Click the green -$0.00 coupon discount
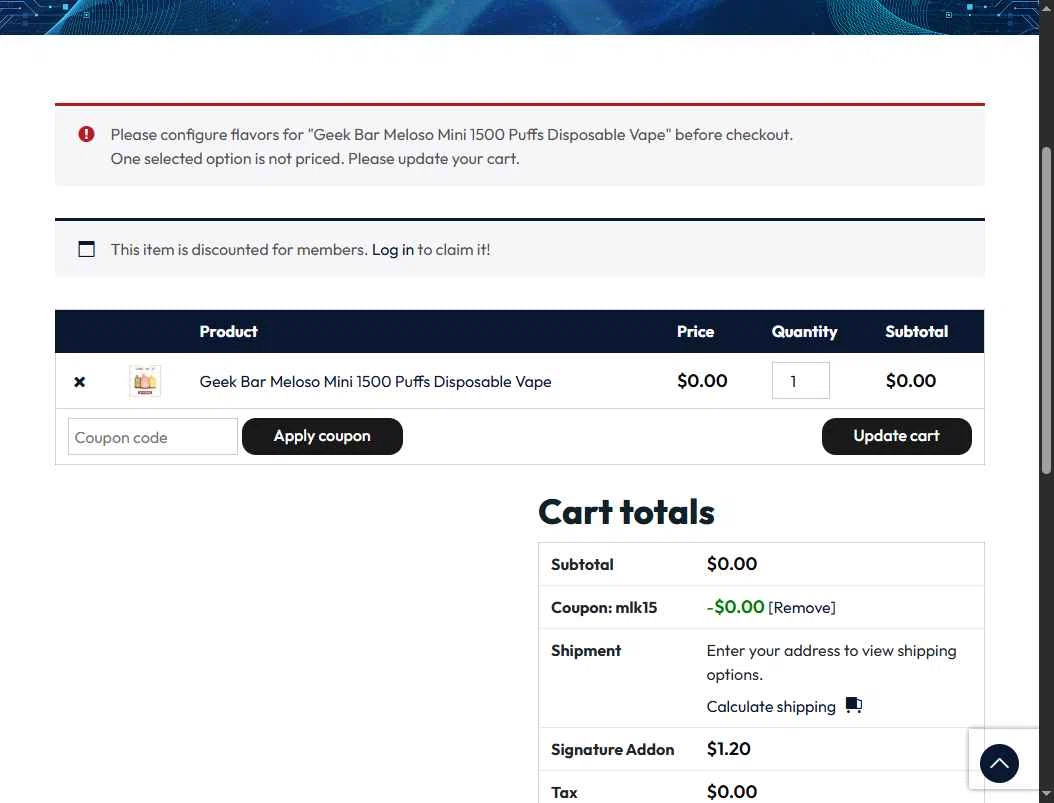This screenshot has height=803, width=1054. [x=735, y=607]
